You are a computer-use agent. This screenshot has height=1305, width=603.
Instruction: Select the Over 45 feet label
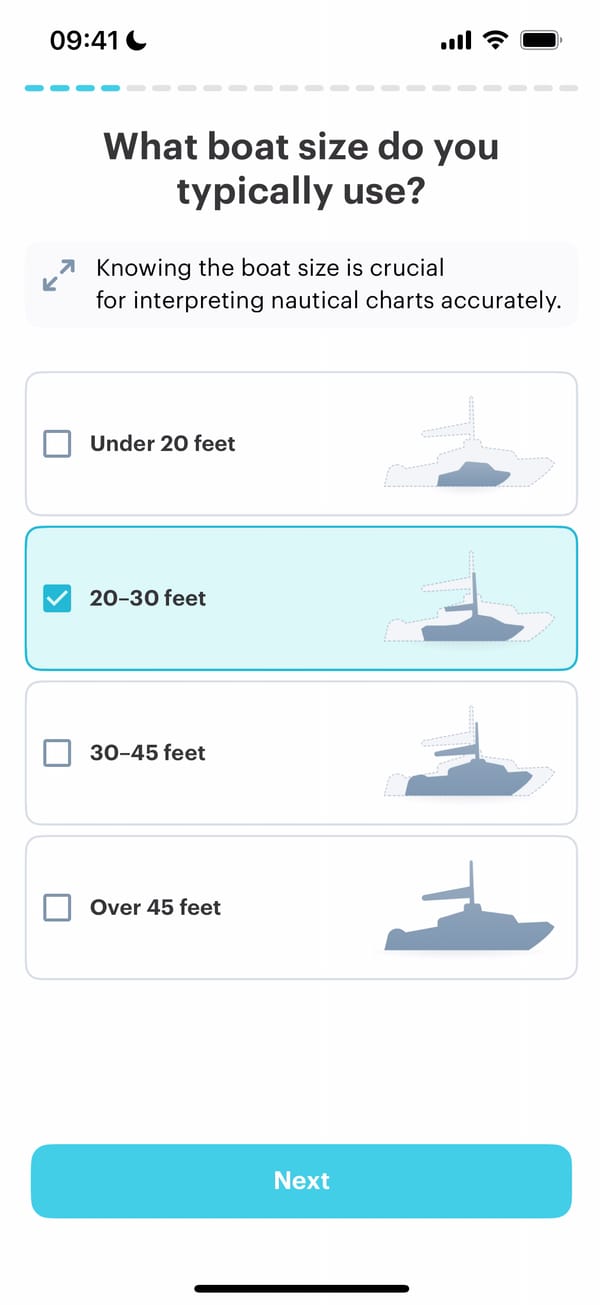click(x=155, y=907)
